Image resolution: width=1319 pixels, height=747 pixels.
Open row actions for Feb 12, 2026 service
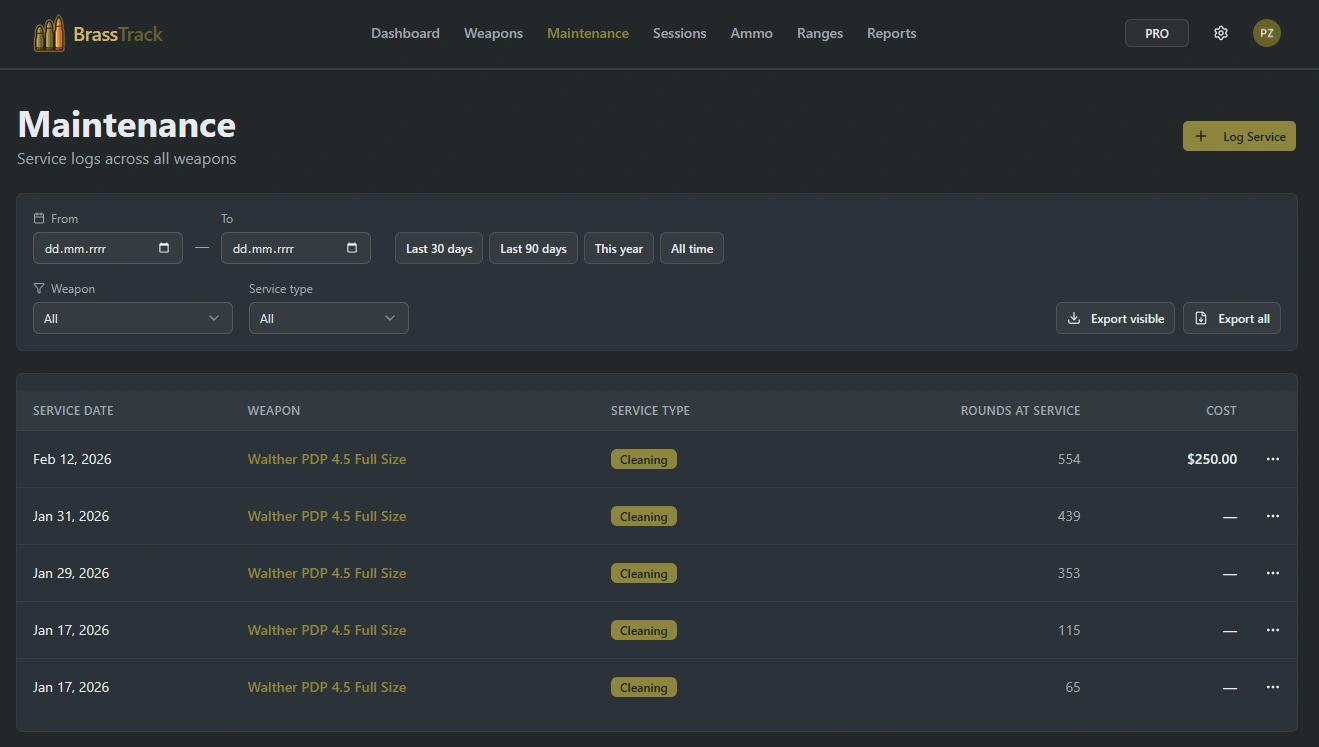pyautogui.click(x=1272, y=459)
